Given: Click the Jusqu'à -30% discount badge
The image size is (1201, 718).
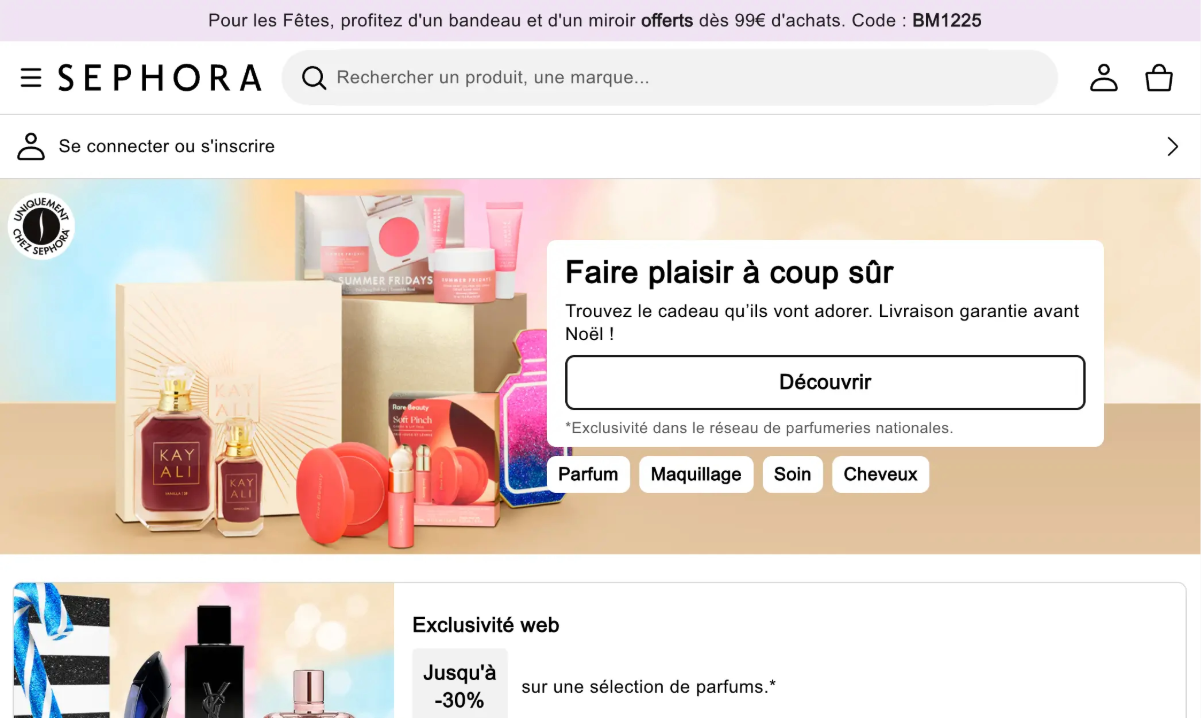Looking at the screenshot, I should click(x=460, y=685).
